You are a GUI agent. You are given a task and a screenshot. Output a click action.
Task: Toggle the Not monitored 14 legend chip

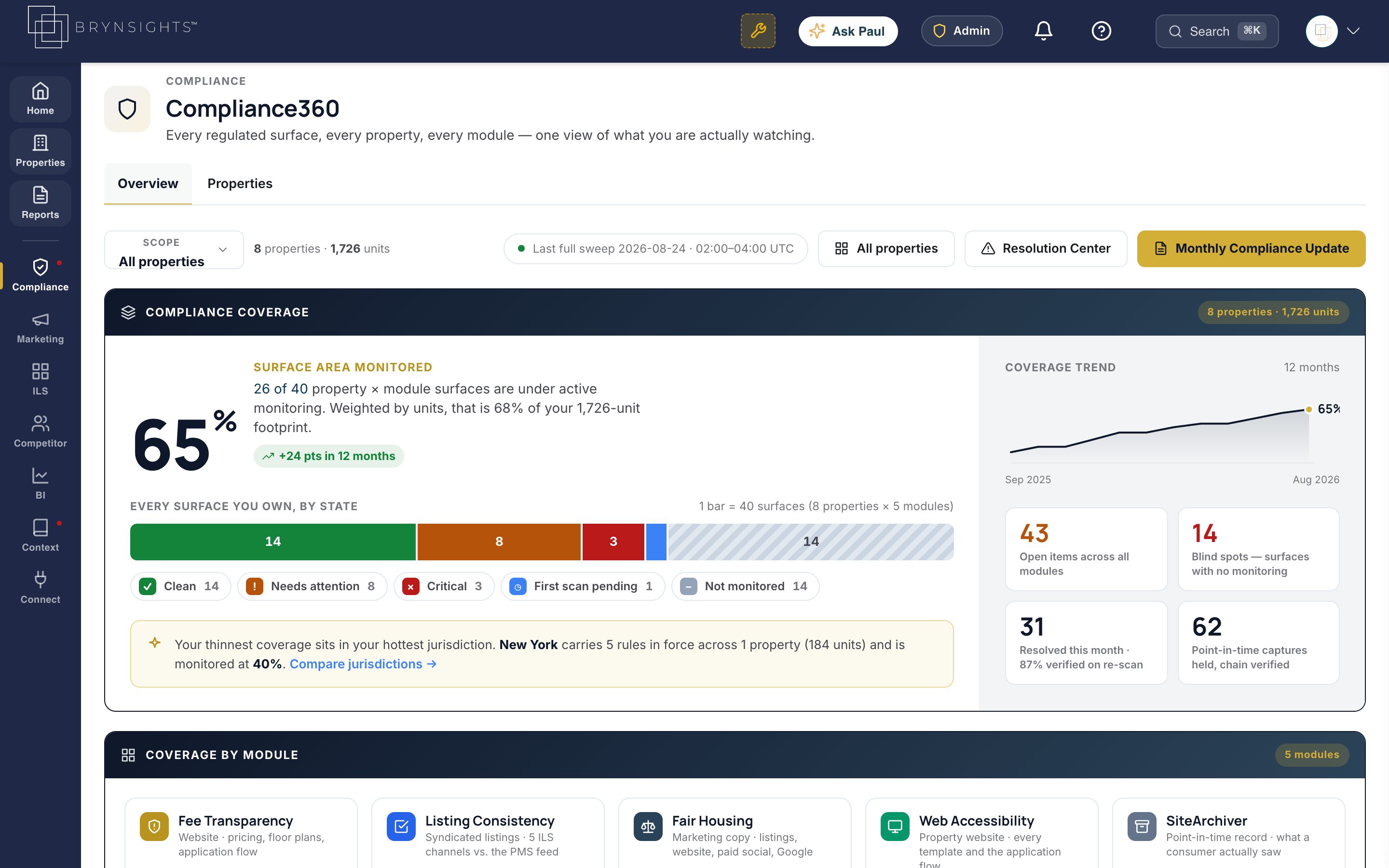click(x=745, y=586)
